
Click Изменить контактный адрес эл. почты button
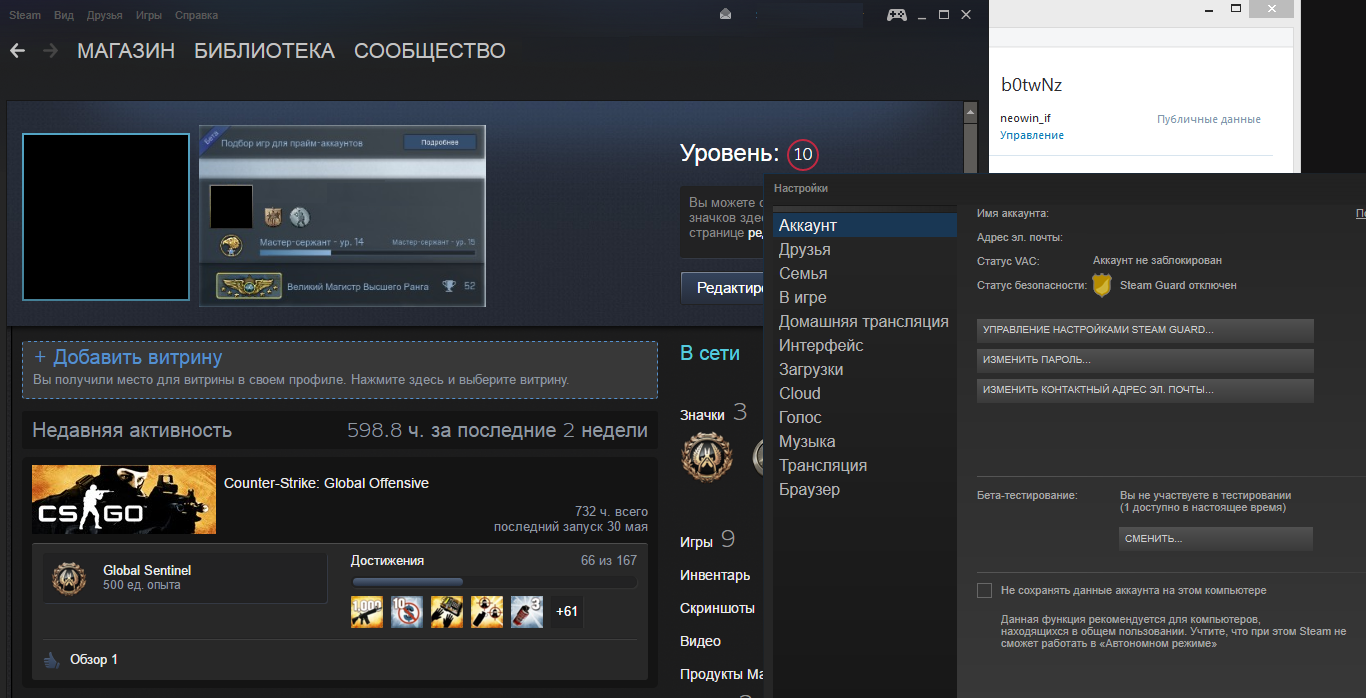click(1145, 390)
